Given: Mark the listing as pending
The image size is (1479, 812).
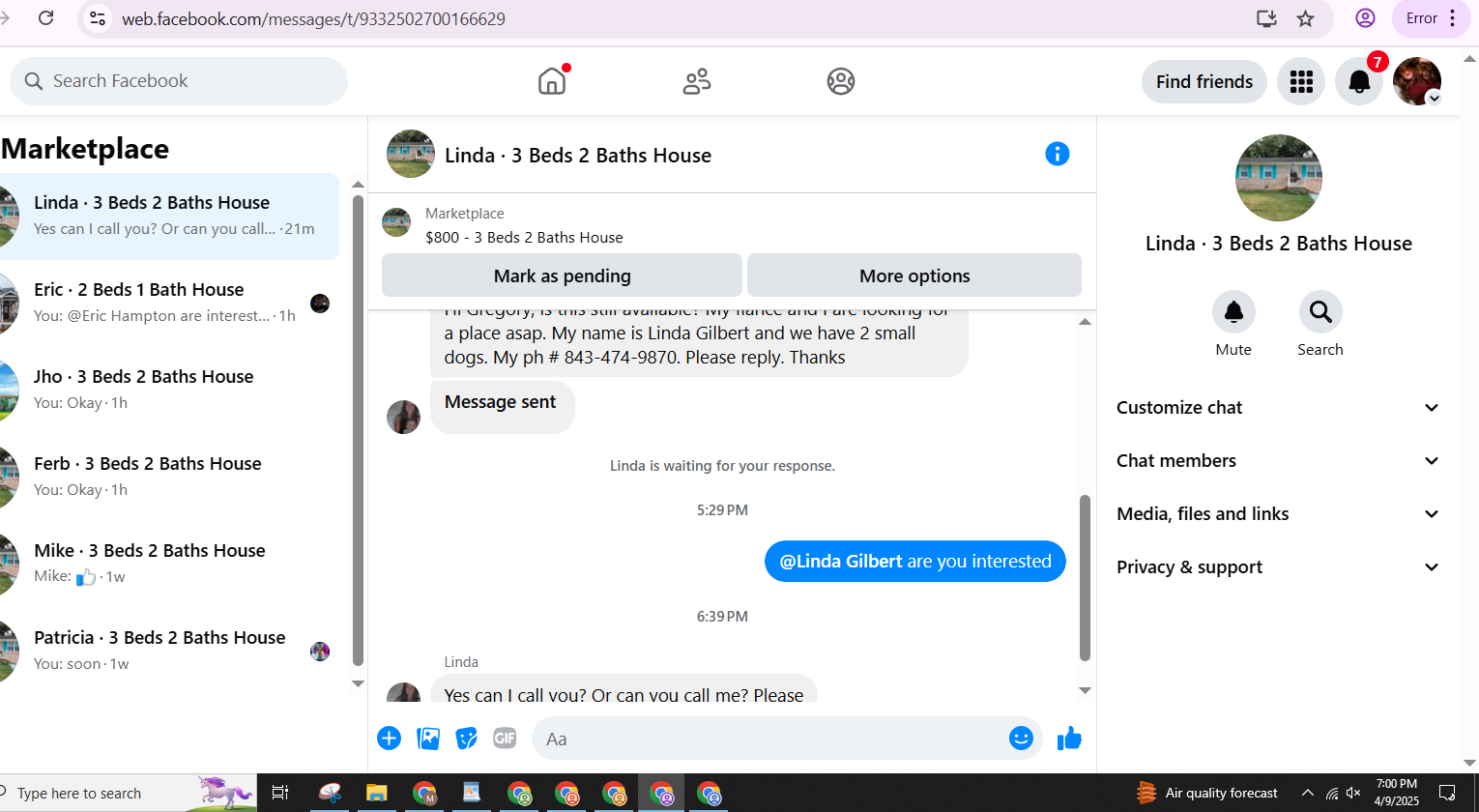Looking at the screenshot, I should point(562,275).
